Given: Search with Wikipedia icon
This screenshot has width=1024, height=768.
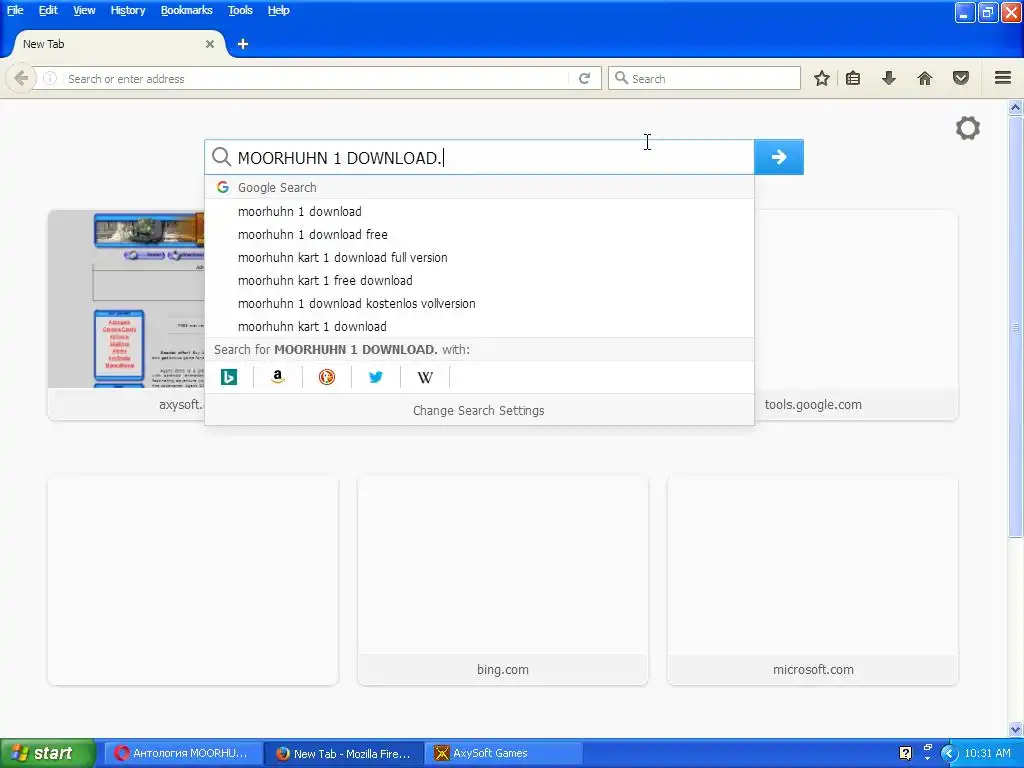Looking at the screenshot, I should tap(424, 377).
